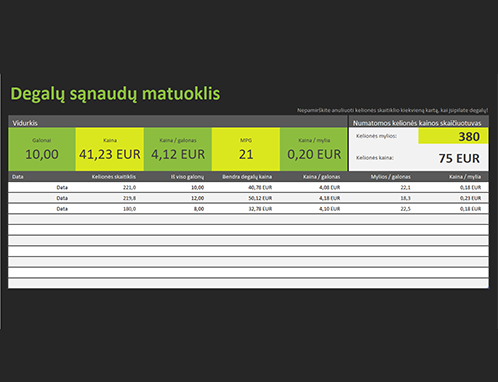
Task: Select the Vidurkis section header
Action: click(x=25, y=123)
